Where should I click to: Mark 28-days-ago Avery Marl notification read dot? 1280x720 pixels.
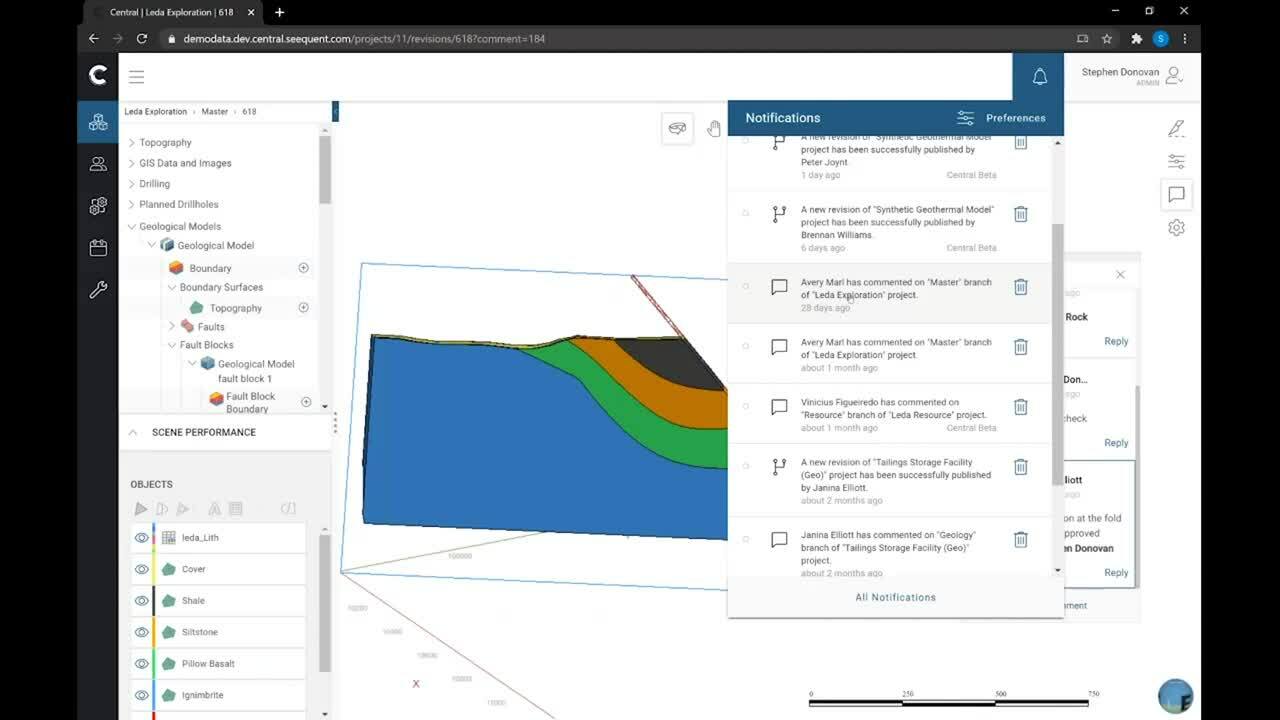[745, 286]
